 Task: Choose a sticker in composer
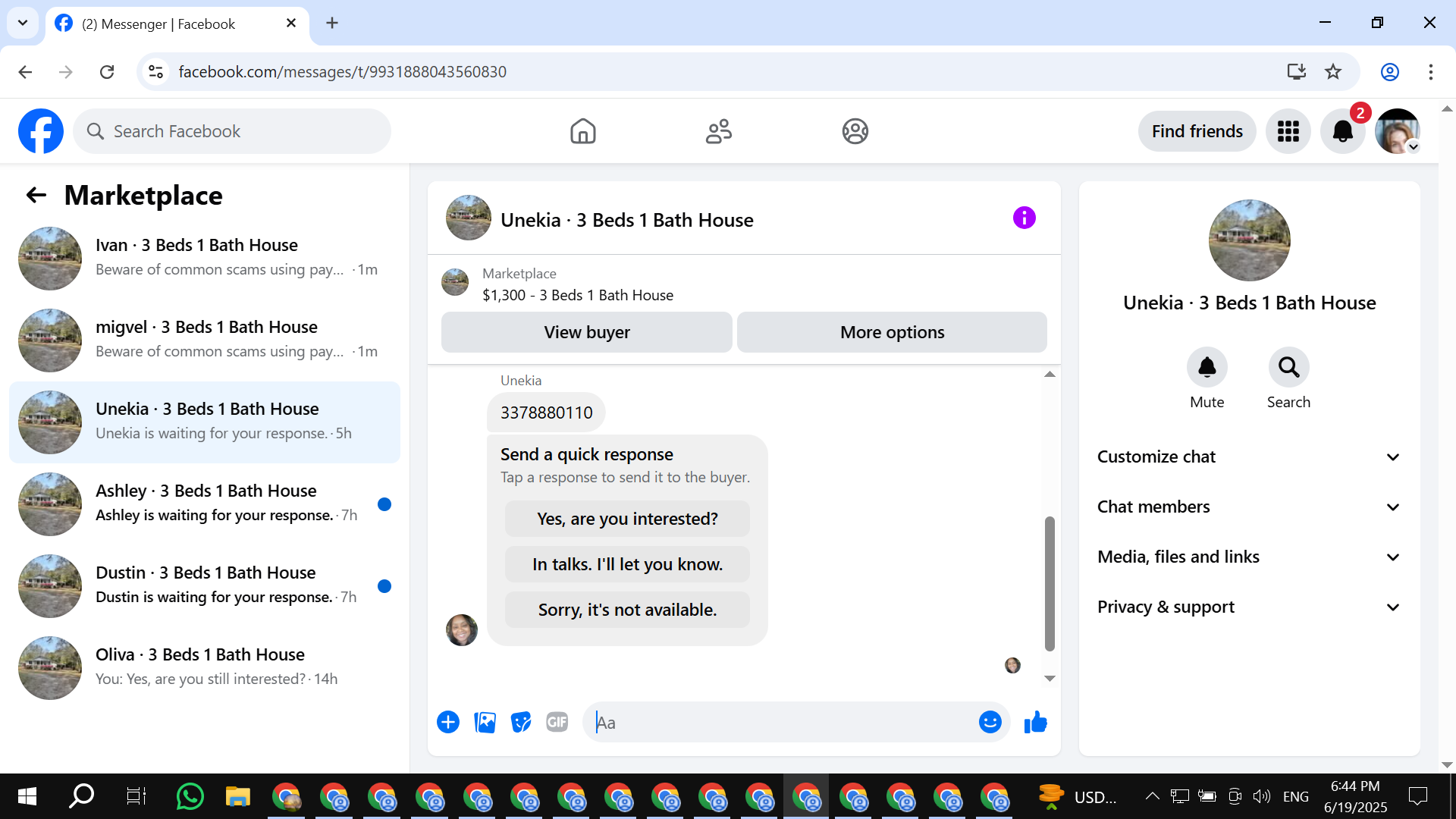point(521,722)
